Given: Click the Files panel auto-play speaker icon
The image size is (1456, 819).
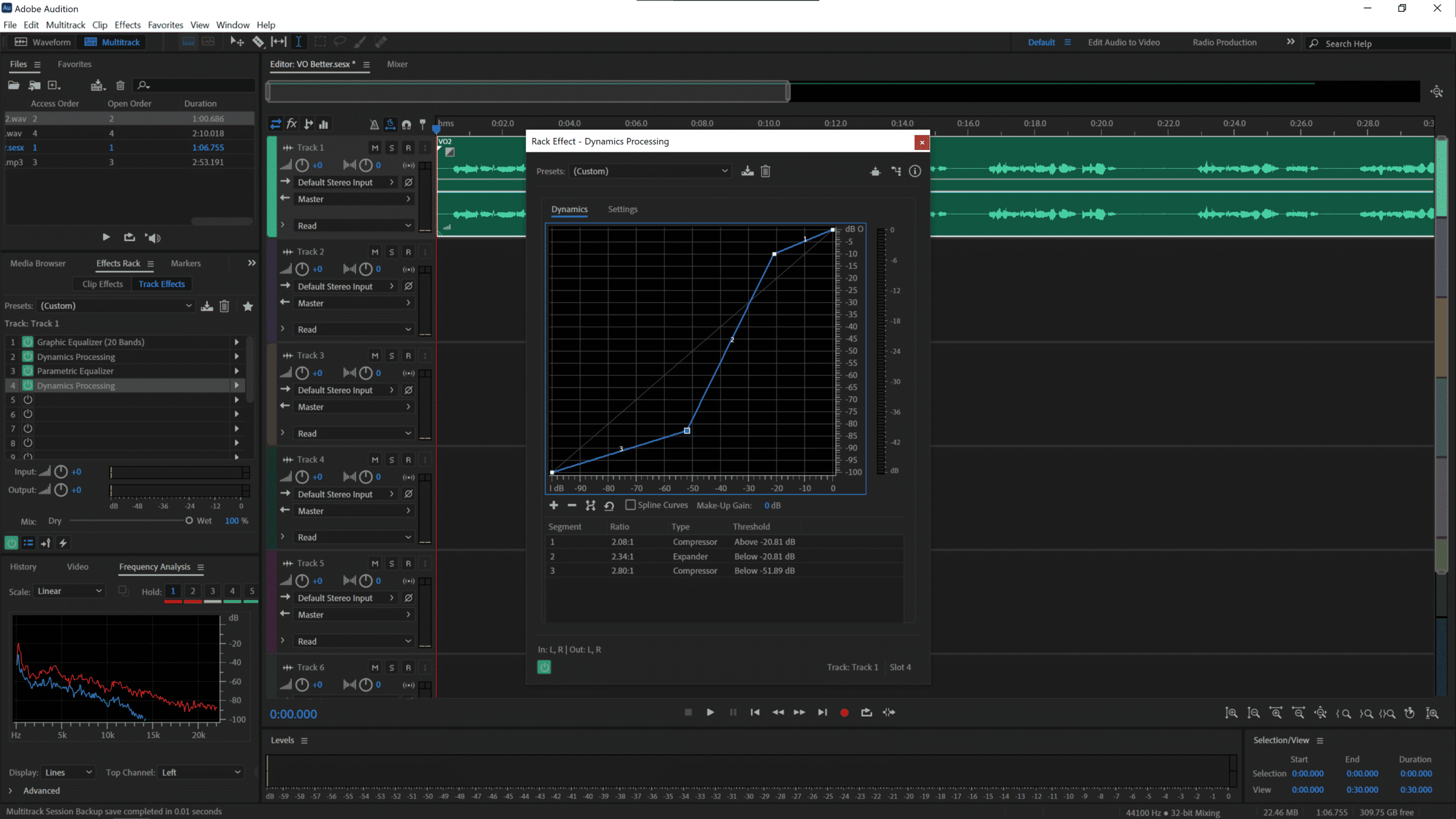Looking at the screenshot, I should click(x=153, y=238).
